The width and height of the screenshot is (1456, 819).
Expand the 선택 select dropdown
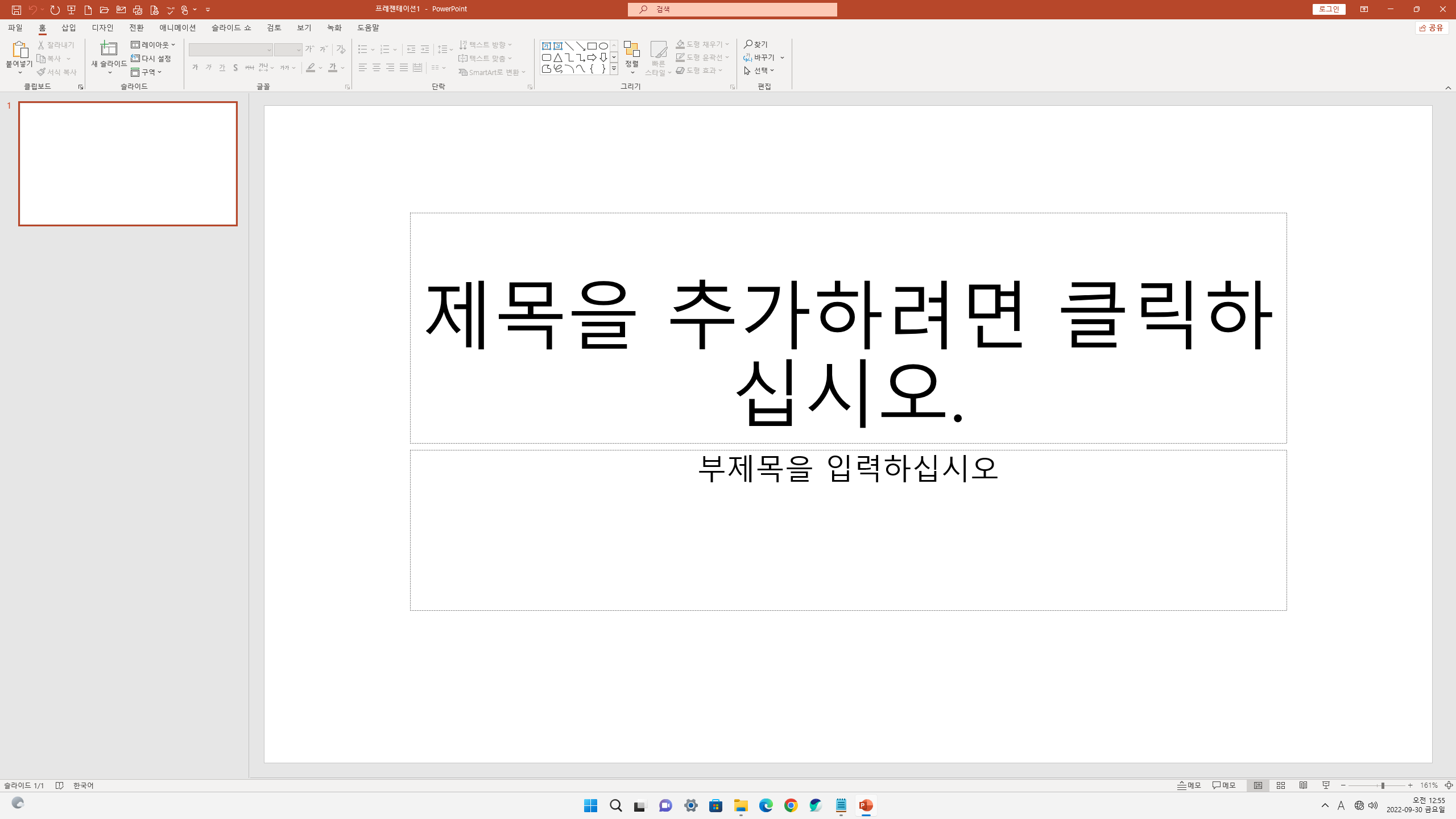[760, 71]
